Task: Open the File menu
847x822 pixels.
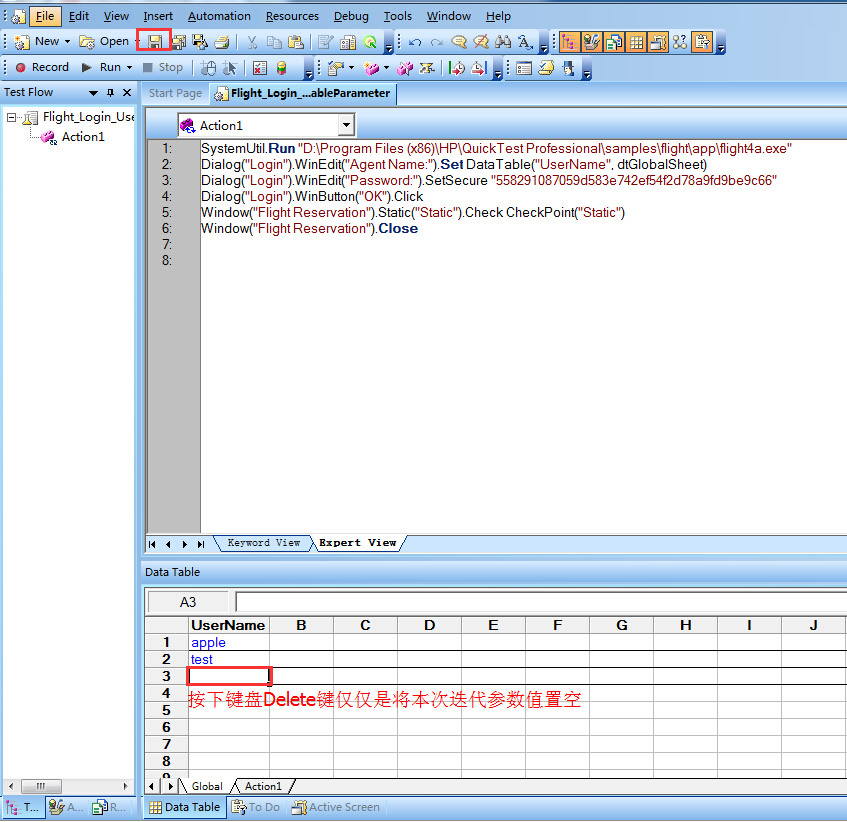Action: (44, 16)
